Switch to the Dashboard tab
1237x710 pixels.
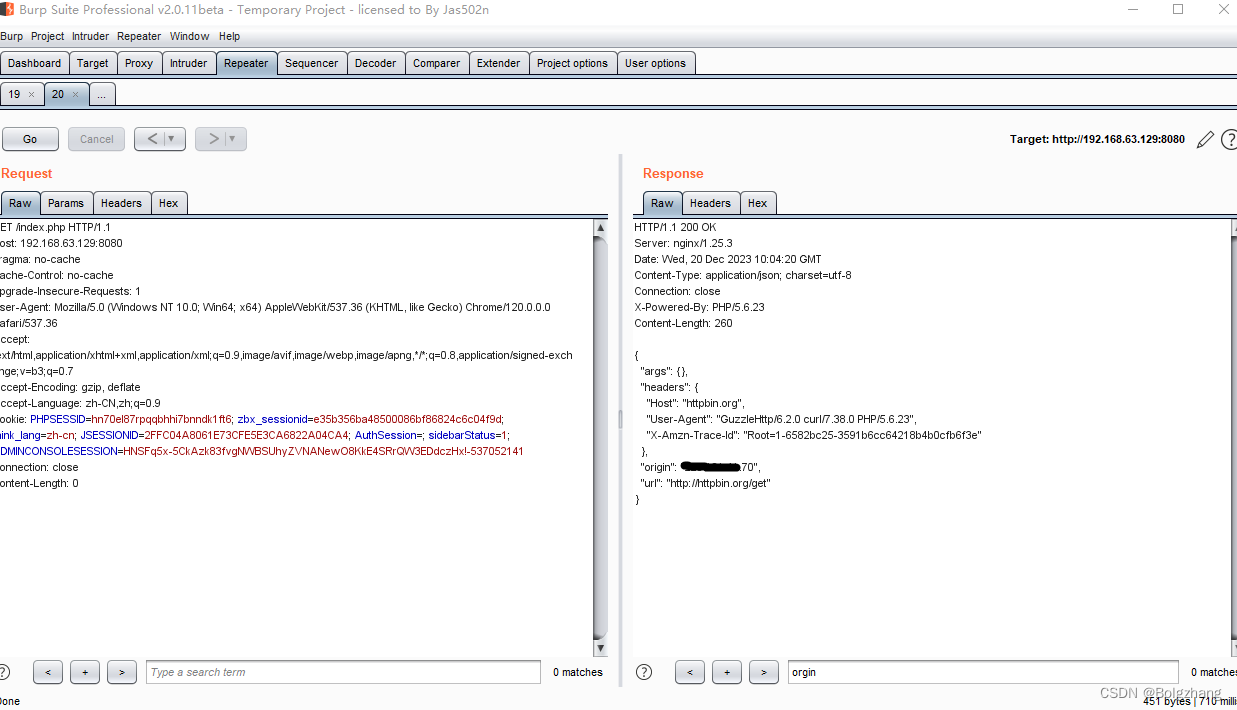(35, 63)
